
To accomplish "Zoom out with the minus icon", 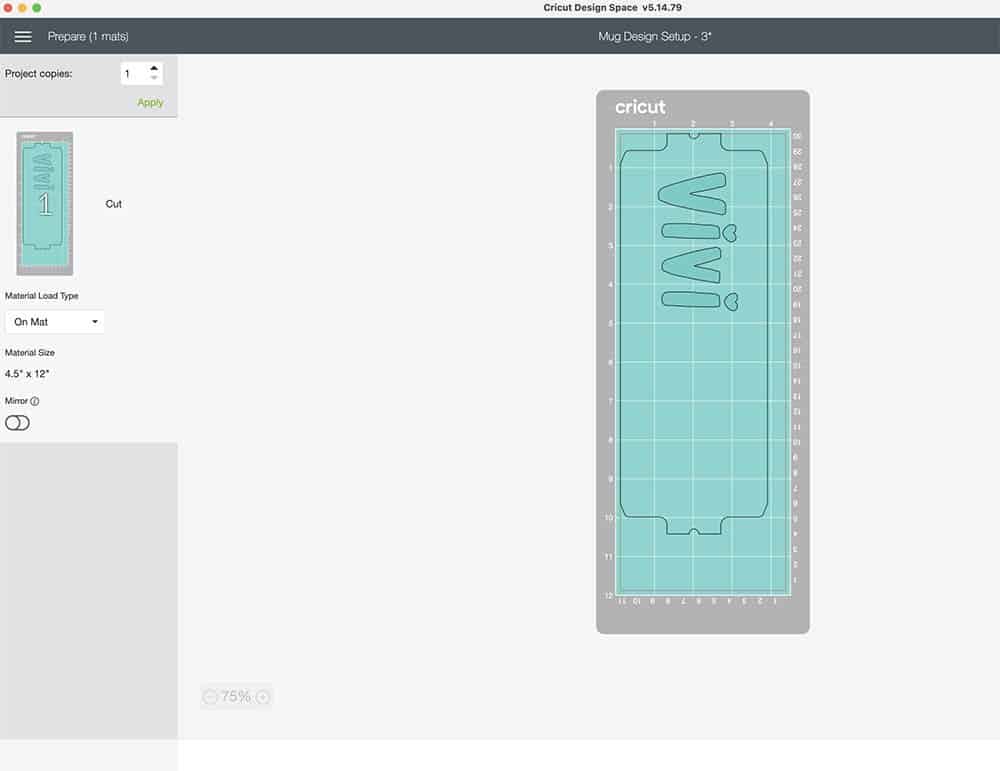I will (210, 697).
